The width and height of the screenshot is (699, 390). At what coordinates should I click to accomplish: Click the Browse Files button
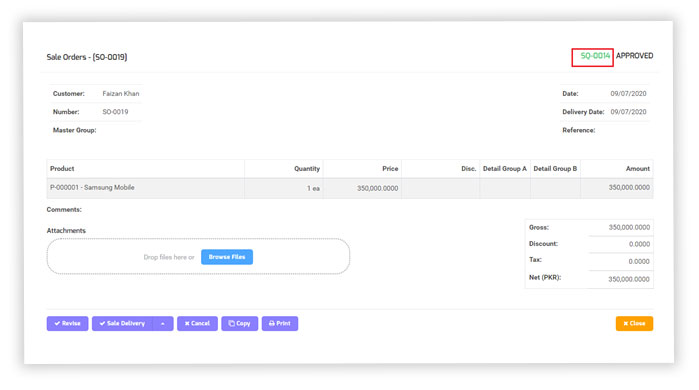click(x=227, y=257)
